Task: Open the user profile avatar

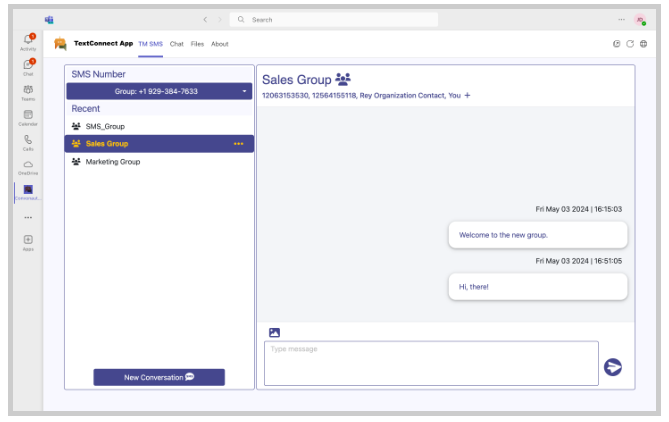Action: pyautogui.click(x=640, y=20)
